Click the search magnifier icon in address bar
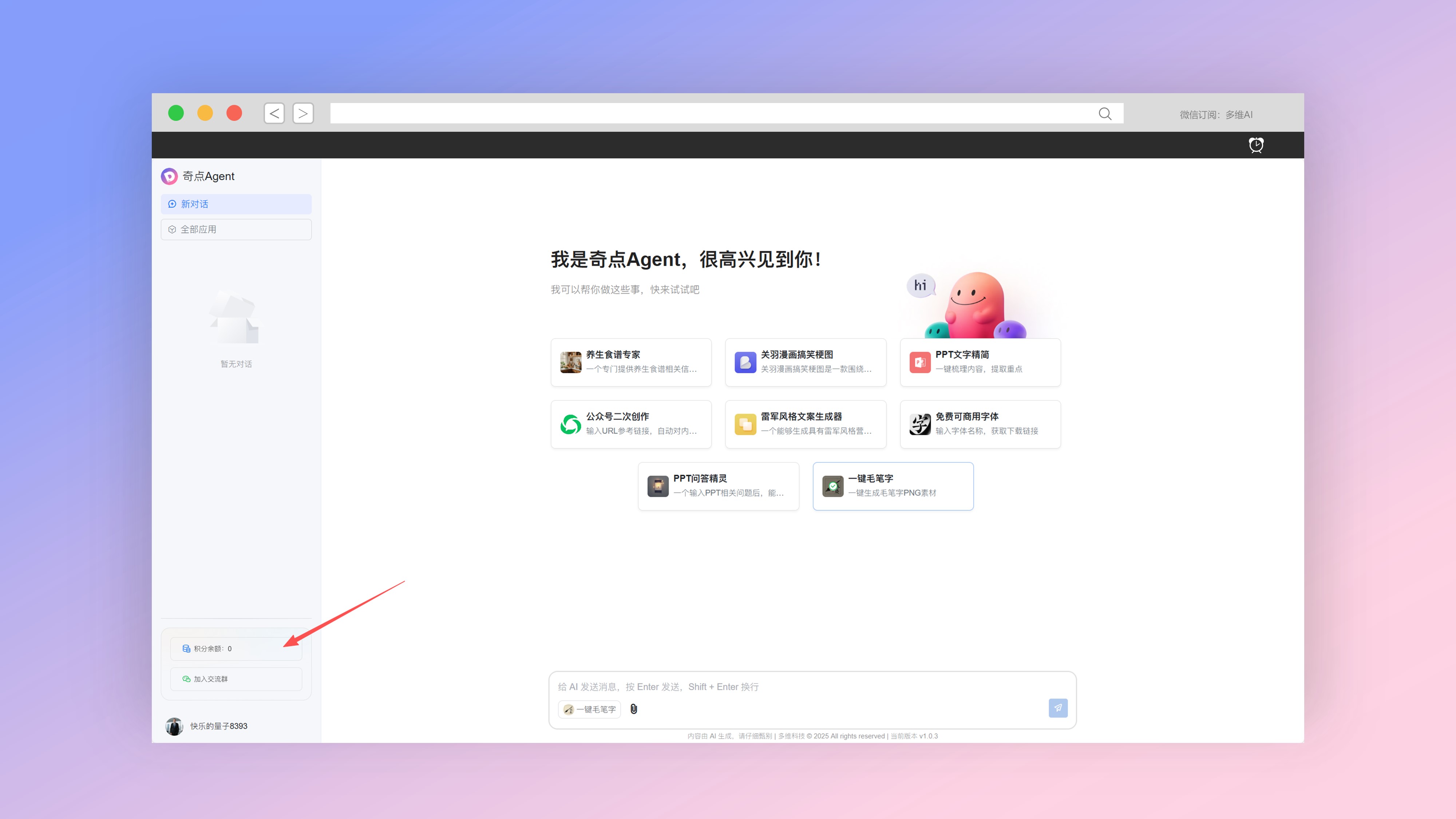The image size is (1456, 819). [1105, 114]
